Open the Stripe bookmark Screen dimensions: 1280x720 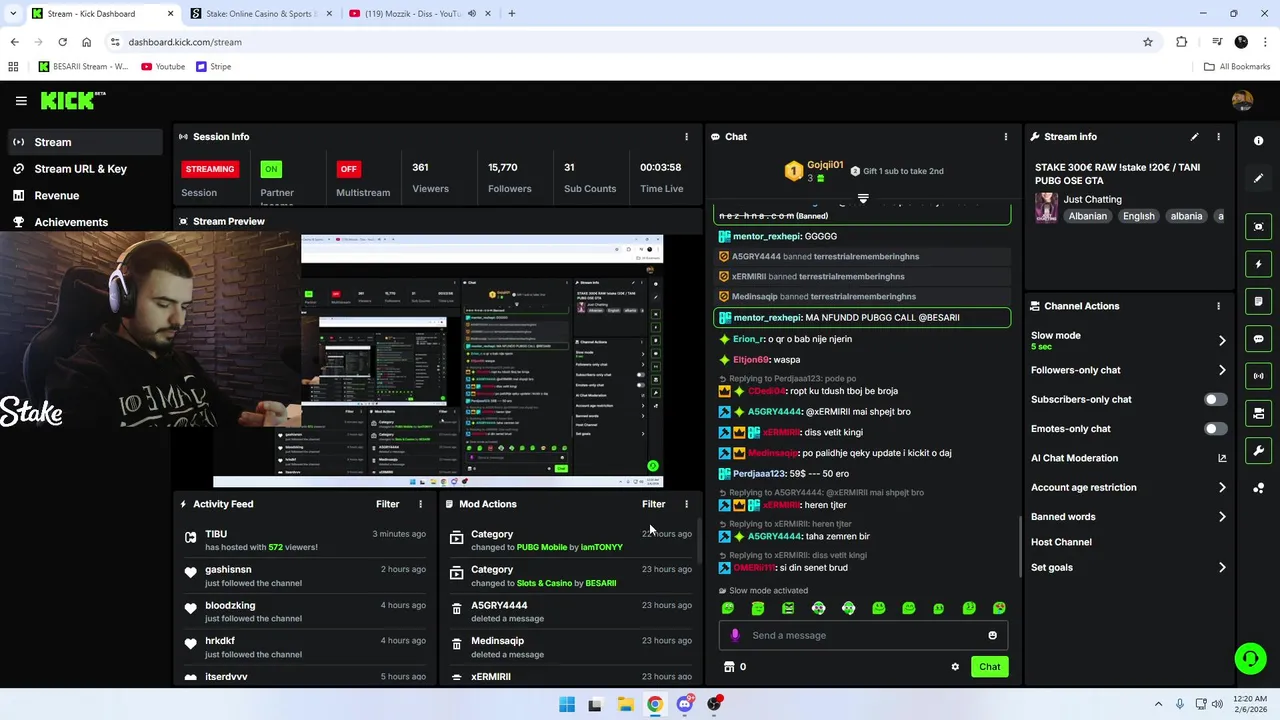[x=213, y=67]
